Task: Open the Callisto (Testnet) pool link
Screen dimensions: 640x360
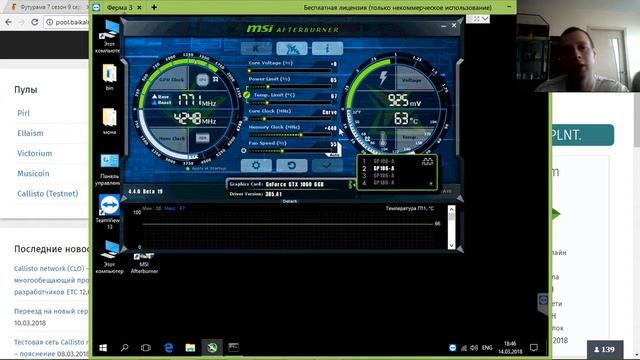Action: click(x=47, y=193)
